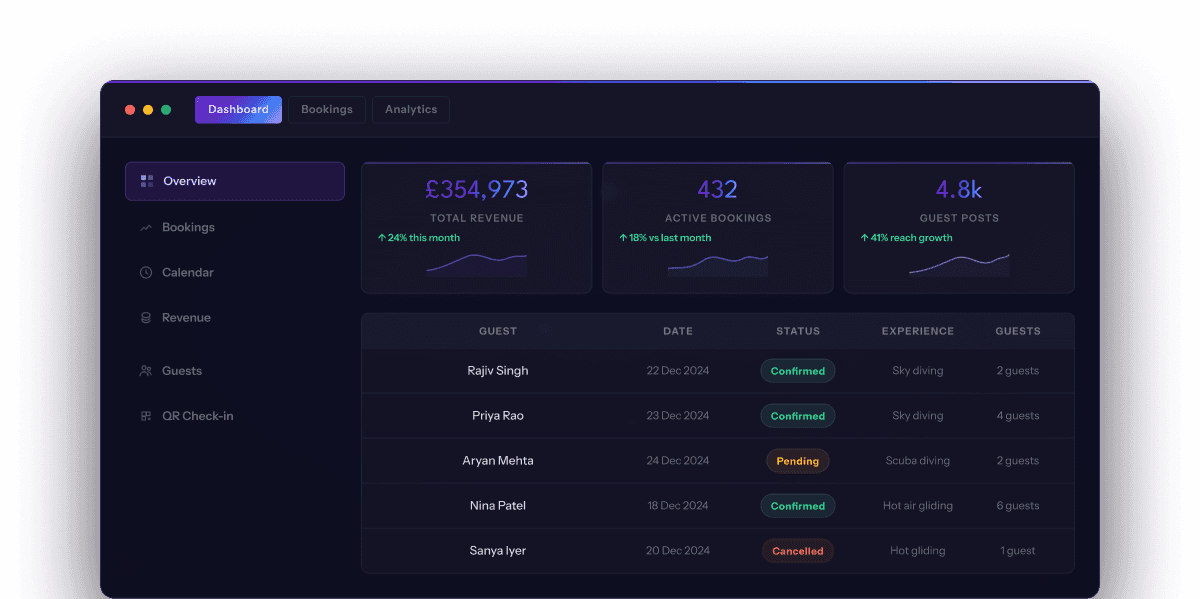The height and width of the screenshot is (599, 1200).
Task: Click the ACTIVE BOOKINGS label
Action: [718, 218]
